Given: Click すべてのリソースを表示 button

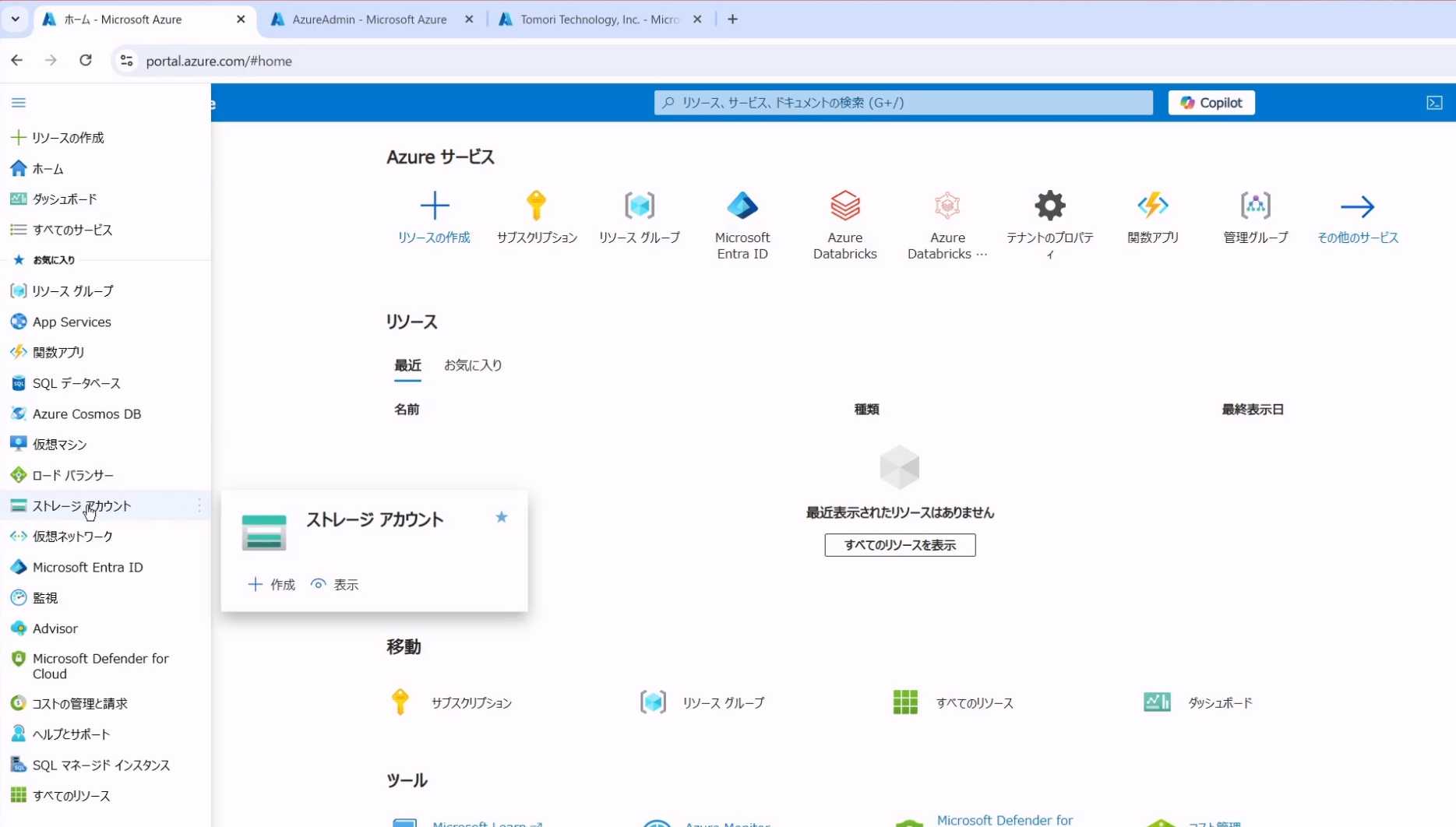Looking at the screenshot, I should [900, 545].
